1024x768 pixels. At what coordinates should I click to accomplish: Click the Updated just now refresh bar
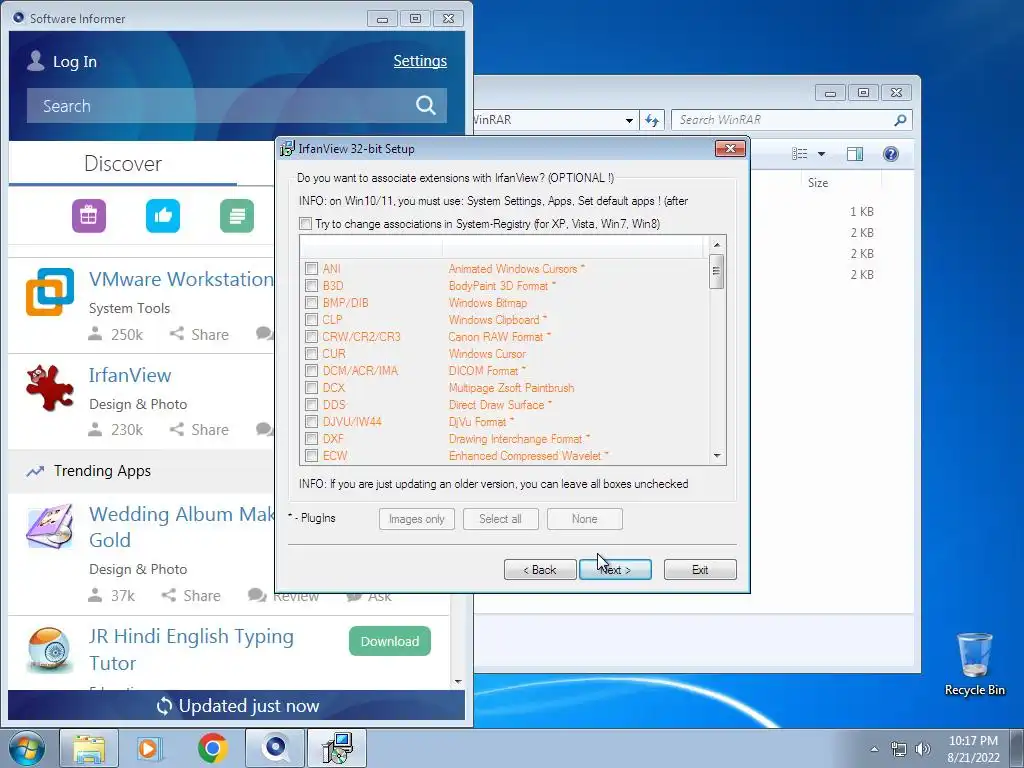pos(237,706)
